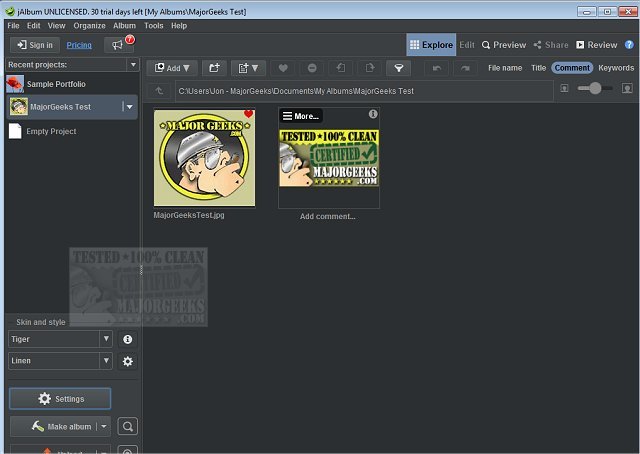This screenshot has height=454, width=640.
Task: Click the new folder icon in toolbar
Action: pos(214,68)
